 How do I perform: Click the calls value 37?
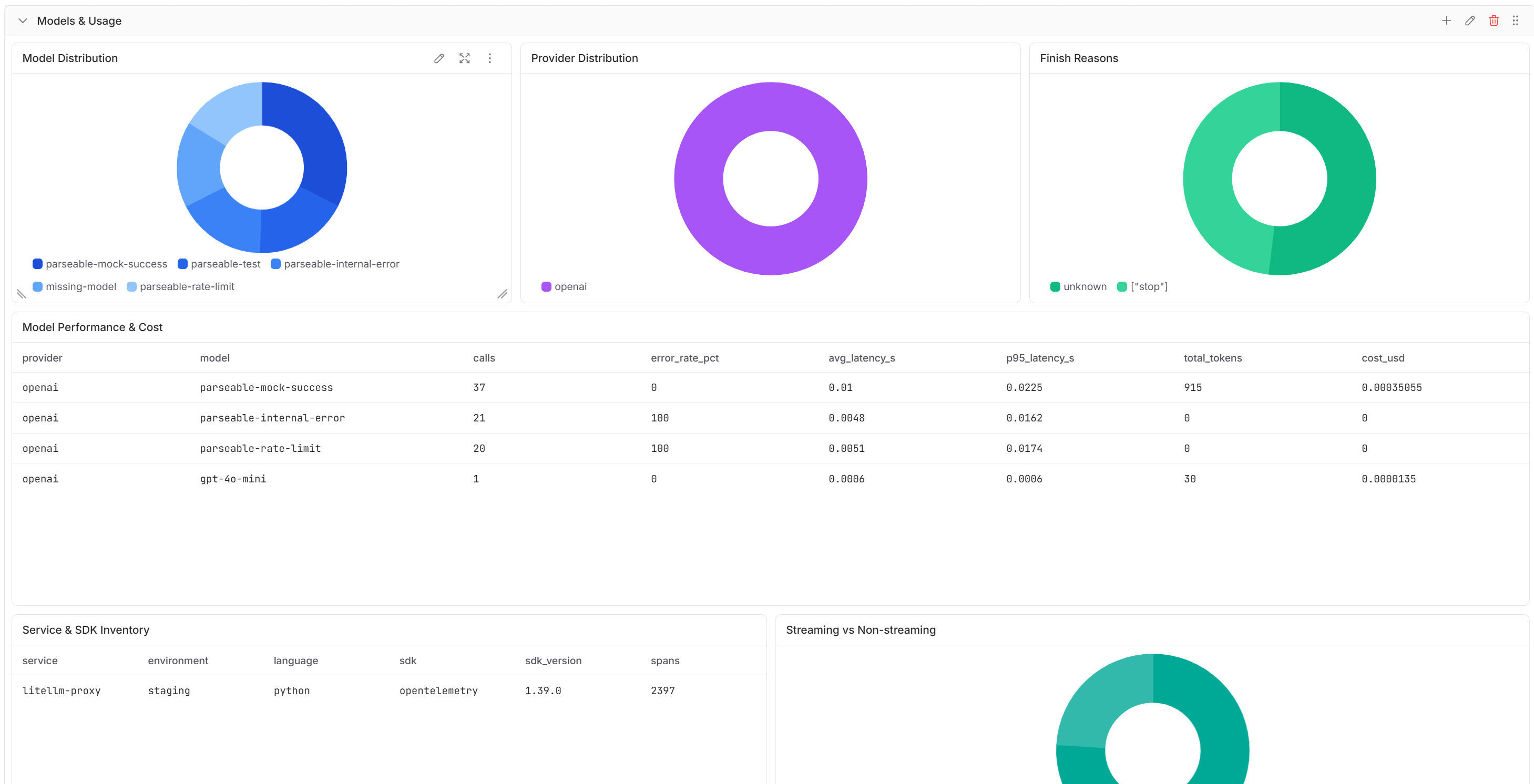coord(479,388)
